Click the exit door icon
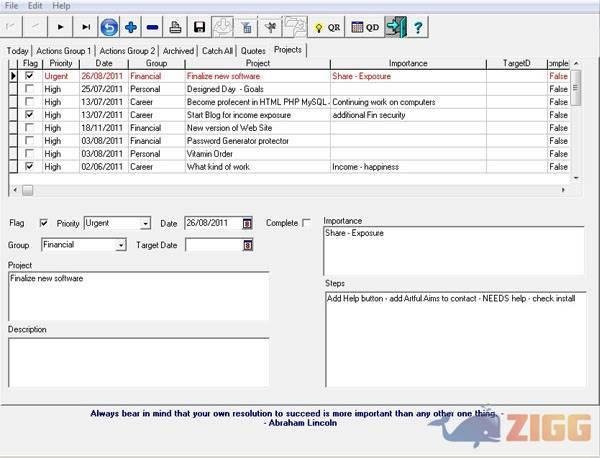This screenshot has height=458, width=600. point(395,27)
